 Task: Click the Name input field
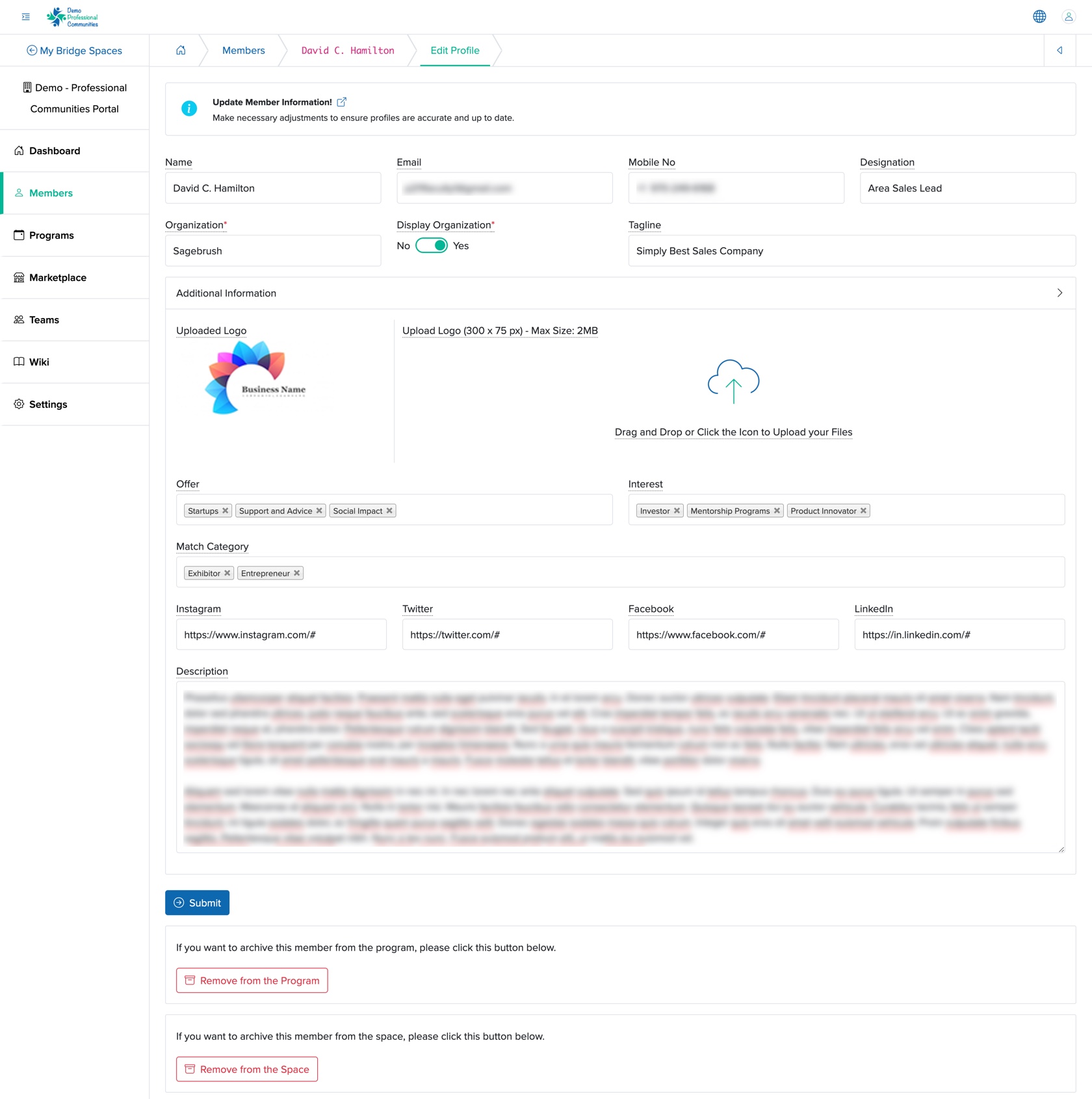tap(273, 188)
